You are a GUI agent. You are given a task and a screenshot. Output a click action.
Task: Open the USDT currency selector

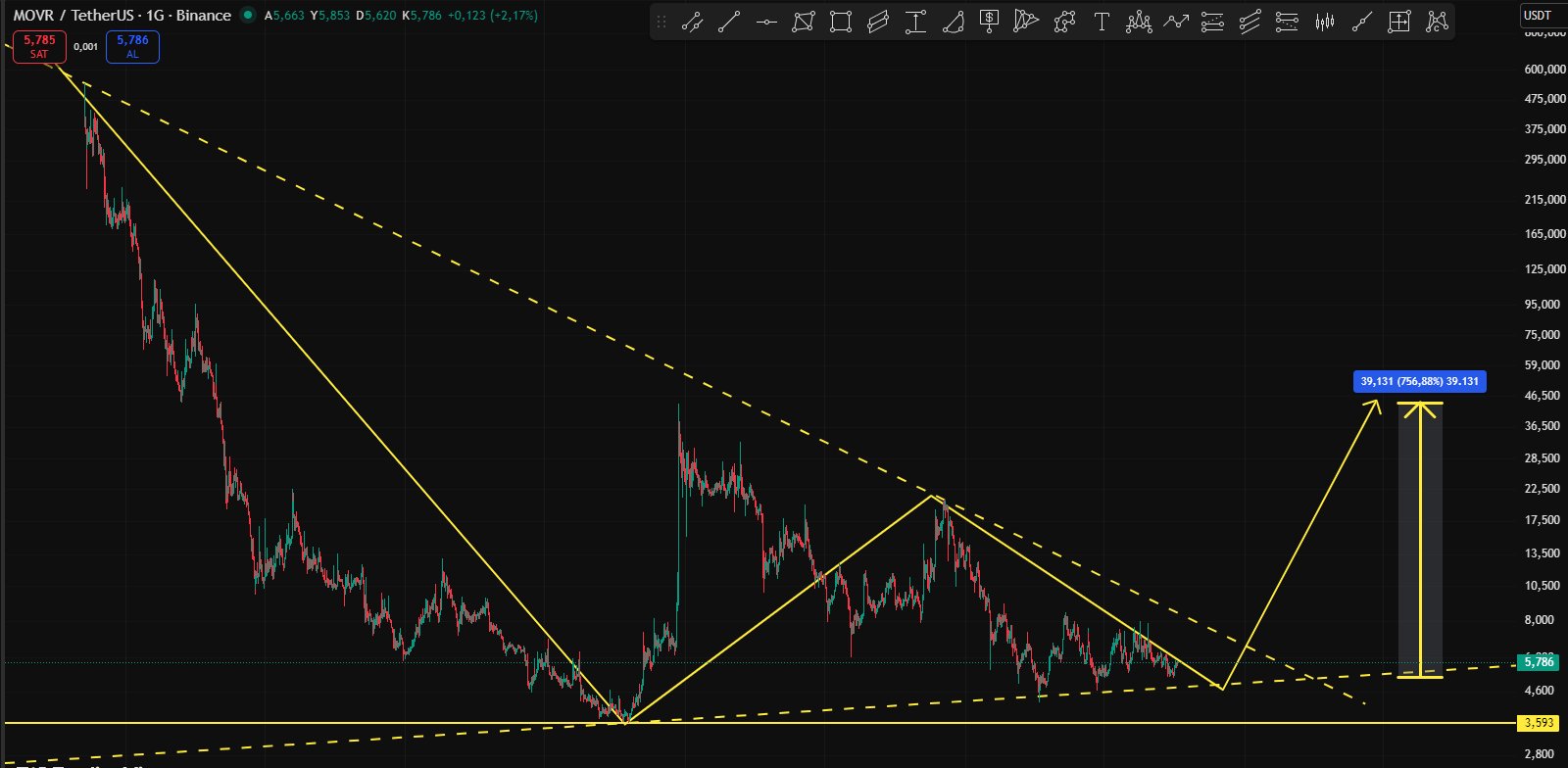click(x=1538, y=15)
